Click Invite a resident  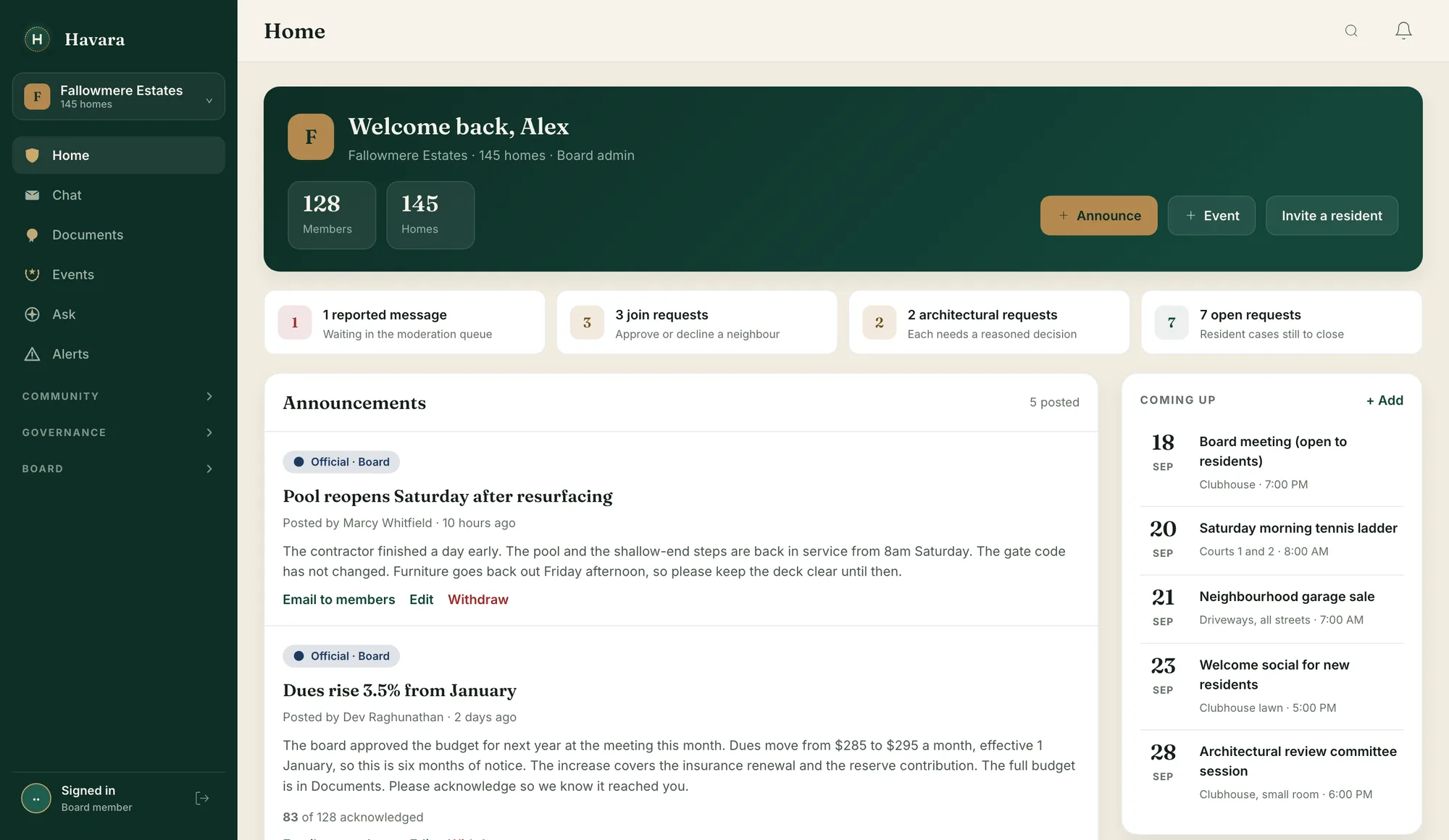tap(1332, 215)
